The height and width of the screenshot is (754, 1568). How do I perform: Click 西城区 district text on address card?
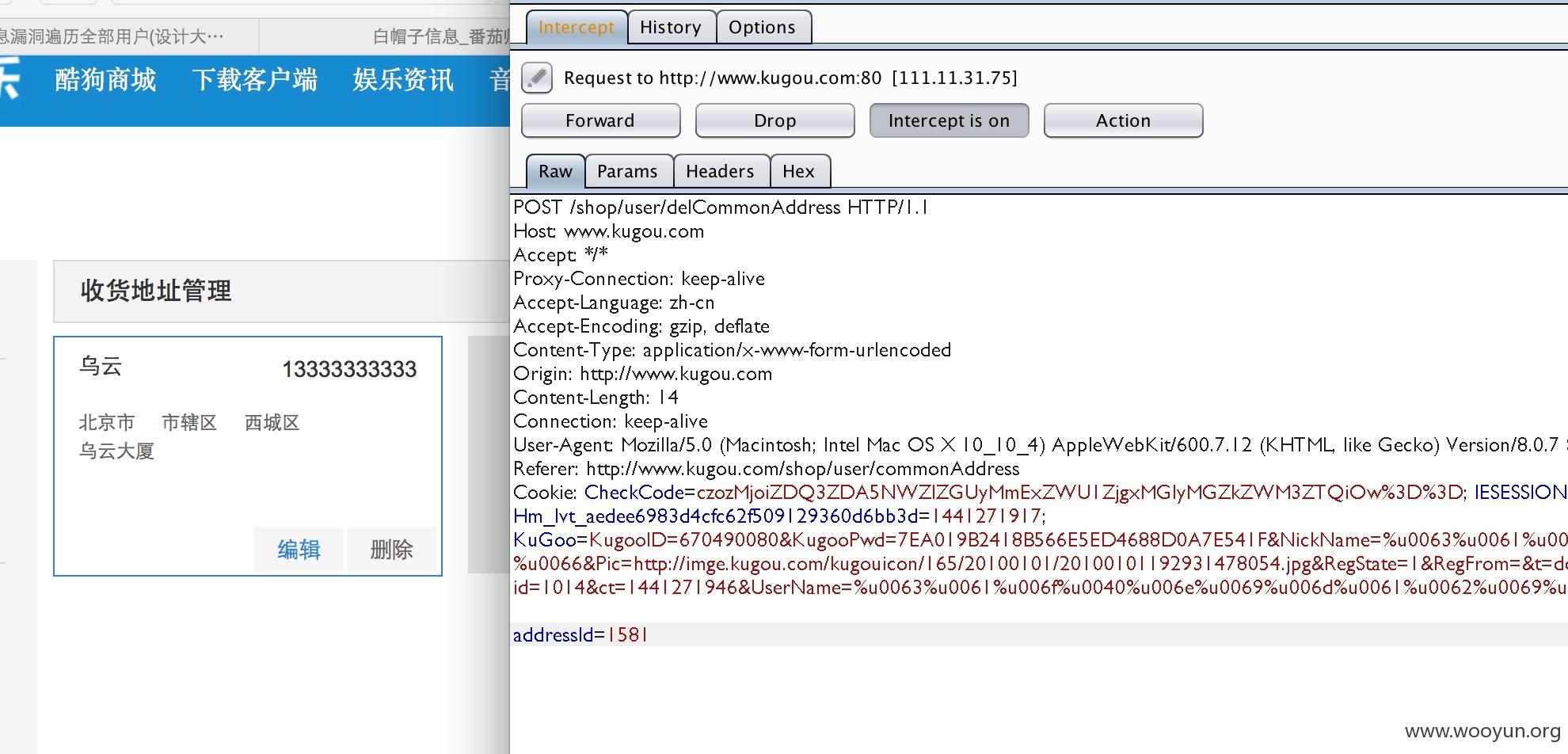[x=272, y=423]
